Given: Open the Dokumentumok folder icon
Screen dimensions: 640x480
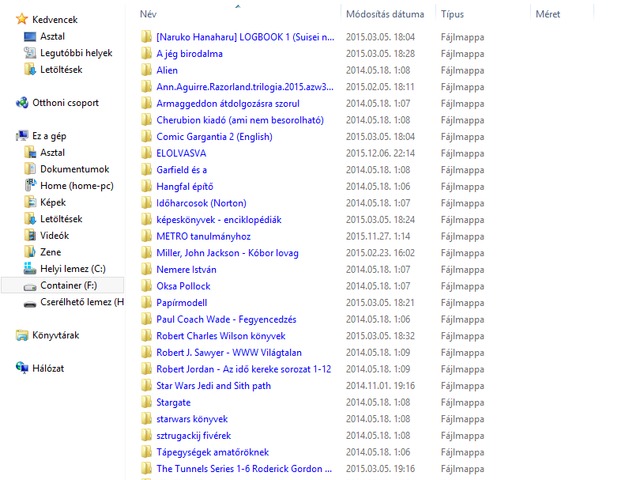Looking at the screenshot, I should click(30, 169).
